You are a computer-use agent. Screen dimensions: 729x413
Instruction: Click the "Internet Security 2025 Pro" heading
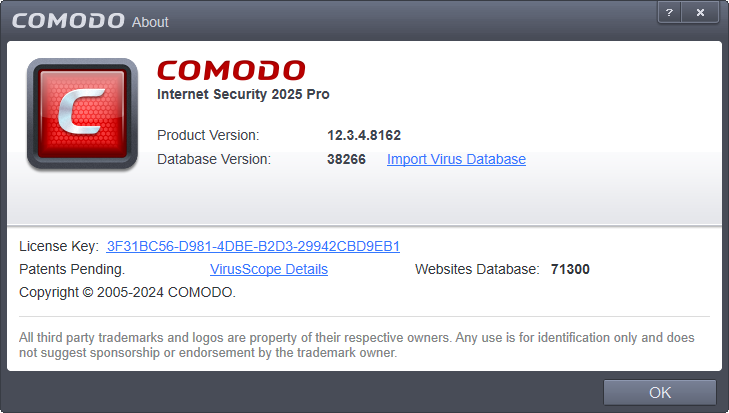click(243, 95)
